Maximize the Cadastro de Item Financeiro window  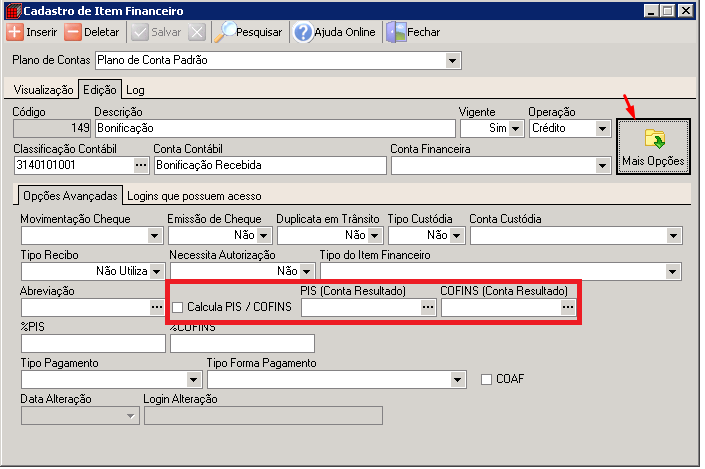coord(668,10)
